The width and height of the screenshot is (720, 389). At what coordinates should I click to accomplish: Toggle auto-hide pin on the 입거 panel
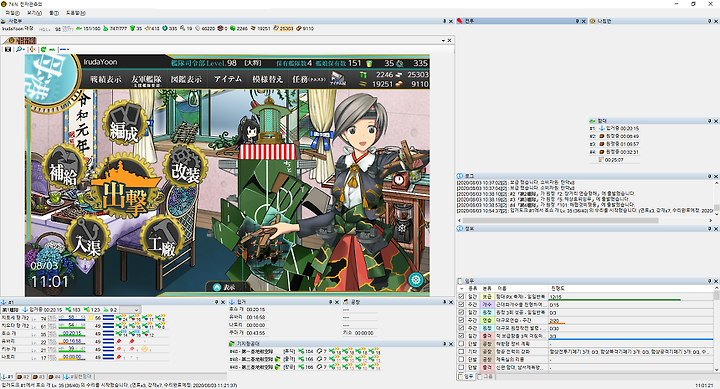click(331, 302)
